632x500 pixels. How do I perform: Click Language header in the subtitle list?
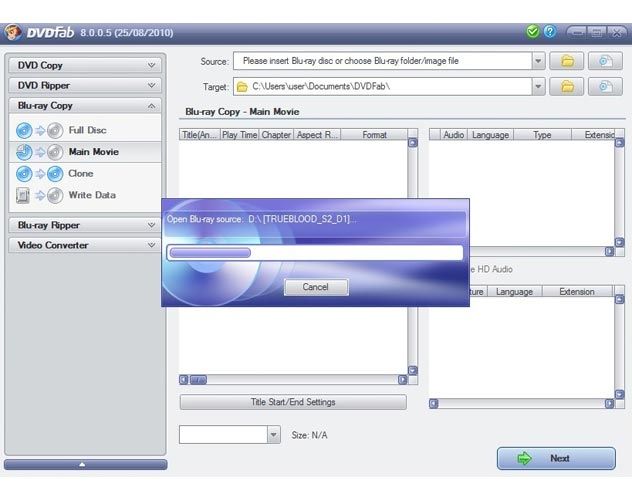pos(515,292)
